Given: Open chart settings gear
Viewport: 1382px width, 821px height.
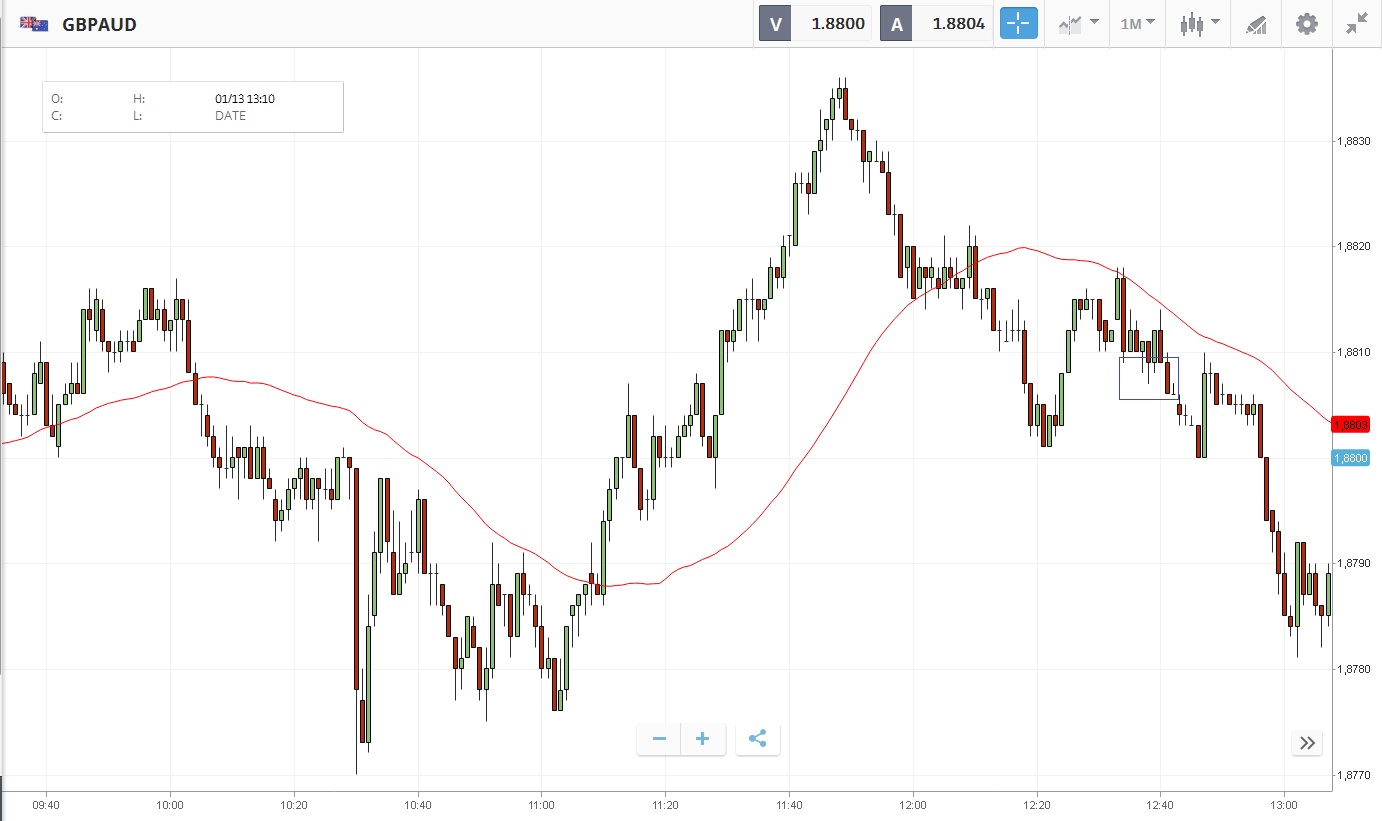Looking at the screenshot, I should point(1306,24).
